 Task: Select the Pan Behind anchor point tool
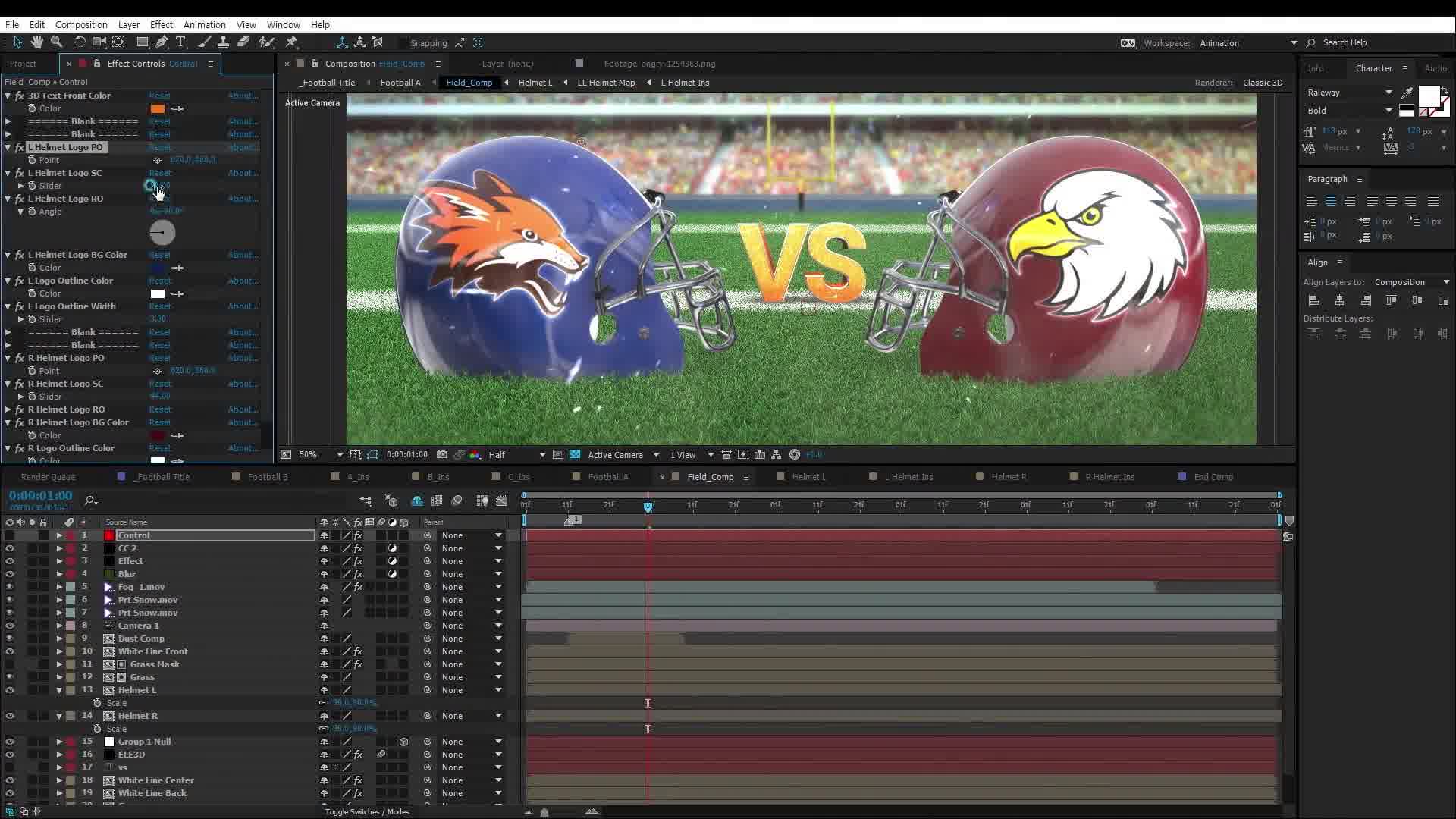click(x=119, y=42)
